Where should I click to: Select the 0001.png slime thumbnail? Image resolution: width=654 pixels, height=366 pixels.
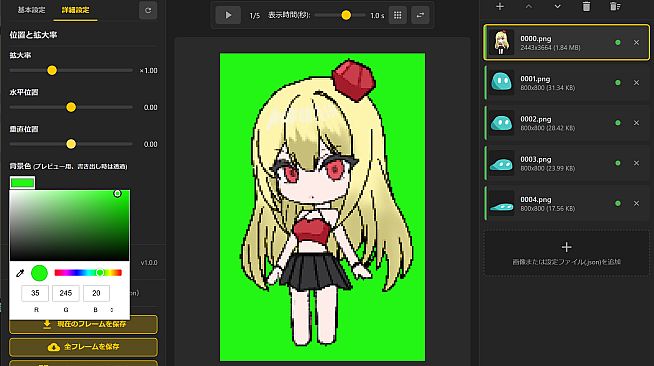pos(501,83)
